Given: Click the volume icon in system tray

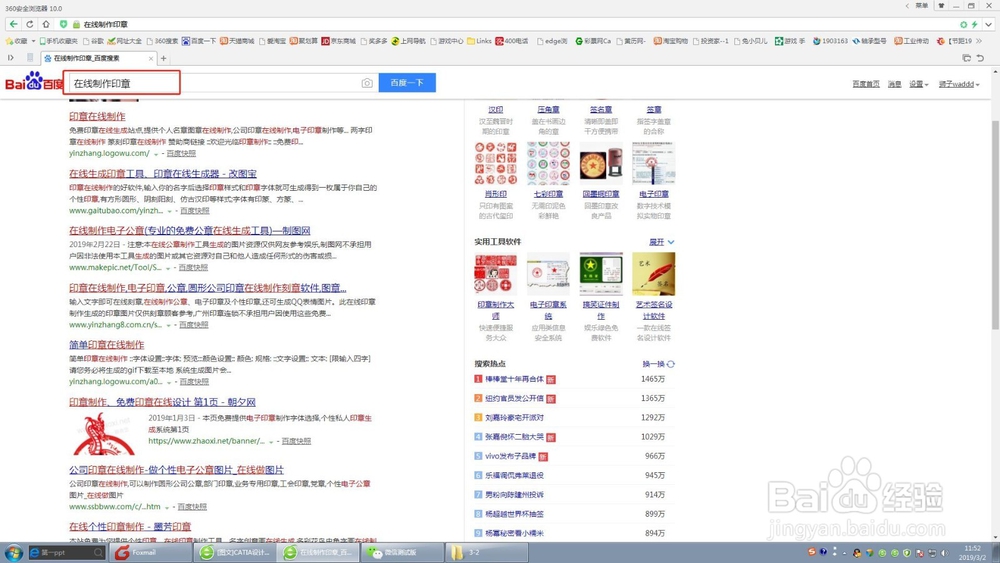Looking at the screenshot, I should coord(945,553).
